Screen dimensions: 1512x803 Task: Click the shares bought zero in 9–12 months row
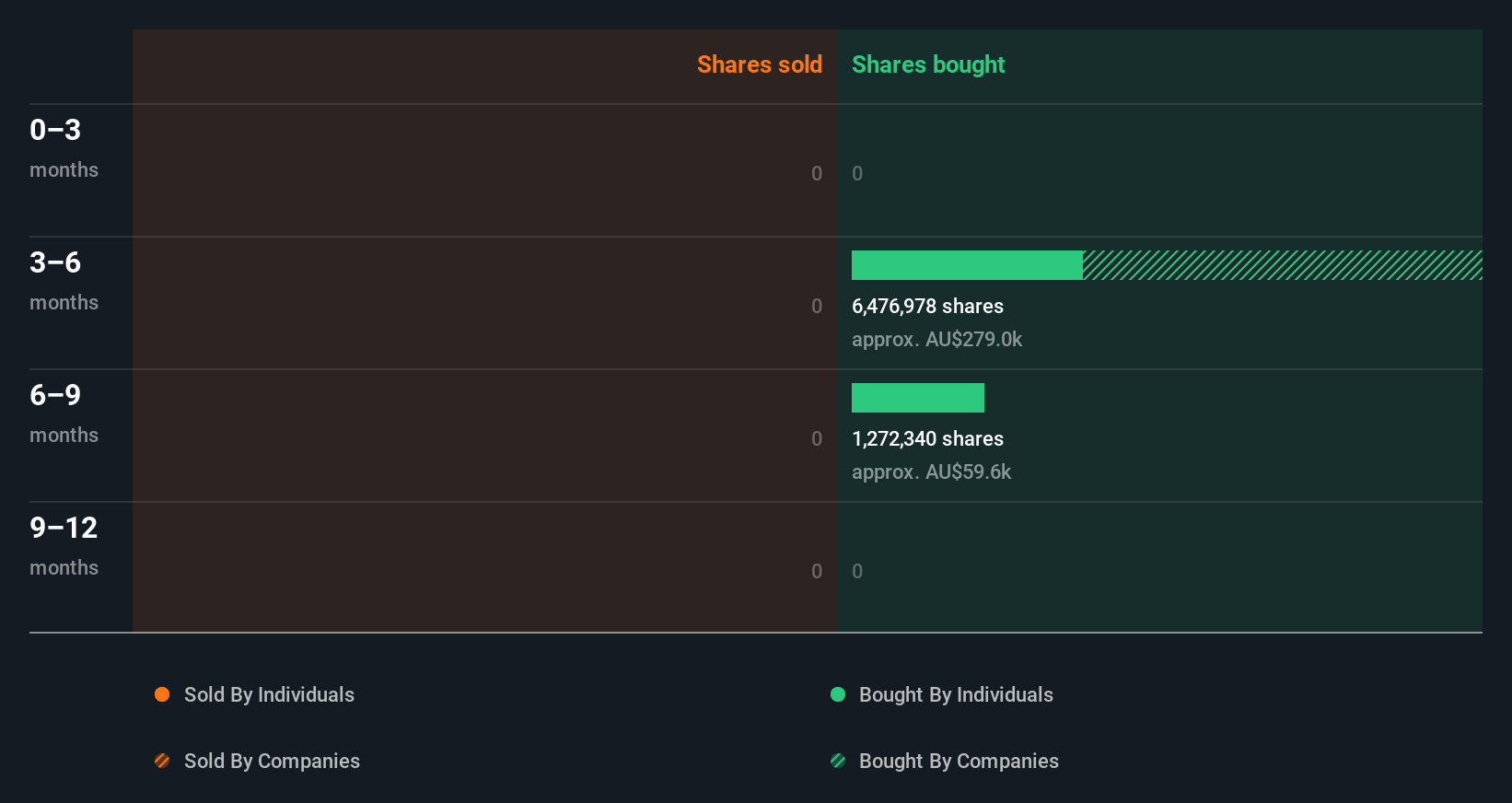tap(857, 571)
